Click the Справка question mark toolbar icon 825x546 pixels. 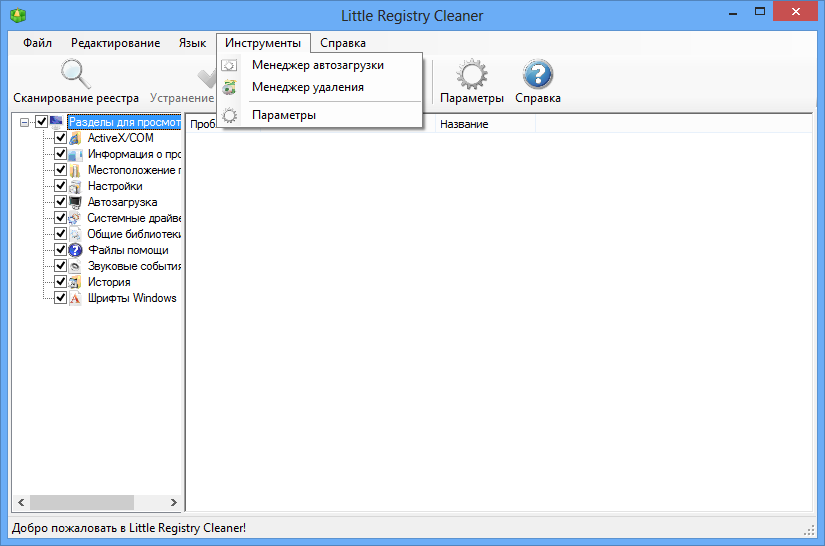point(538,74)
